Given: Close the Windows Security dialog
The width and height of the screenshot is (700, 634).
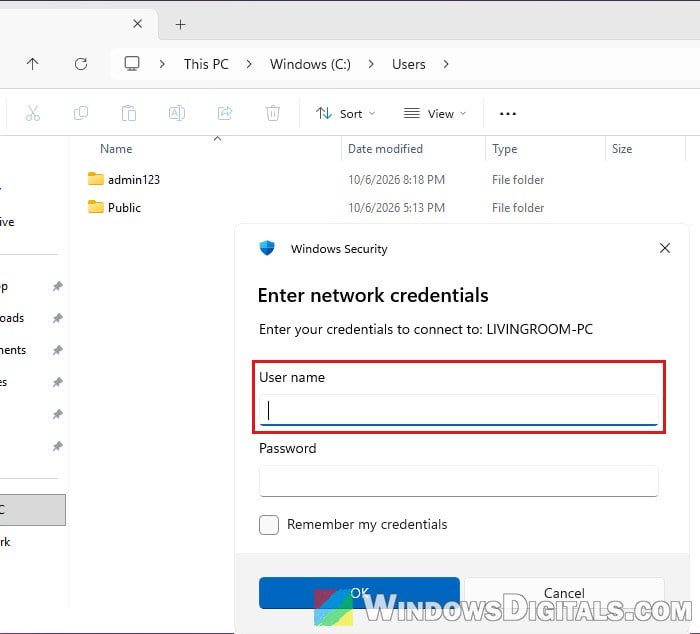Looking at the screenshot, I should [665, 248].
